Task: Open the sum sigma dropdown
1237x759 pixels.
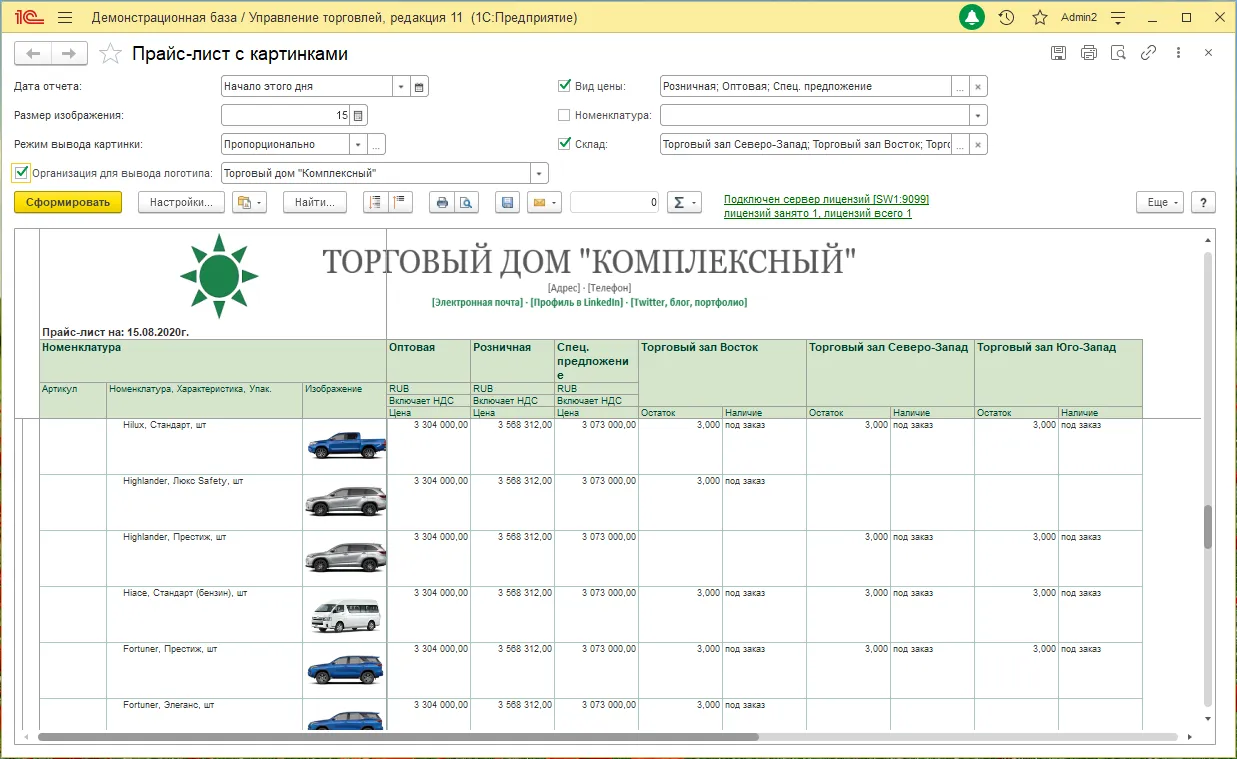Action: (684, 202)
